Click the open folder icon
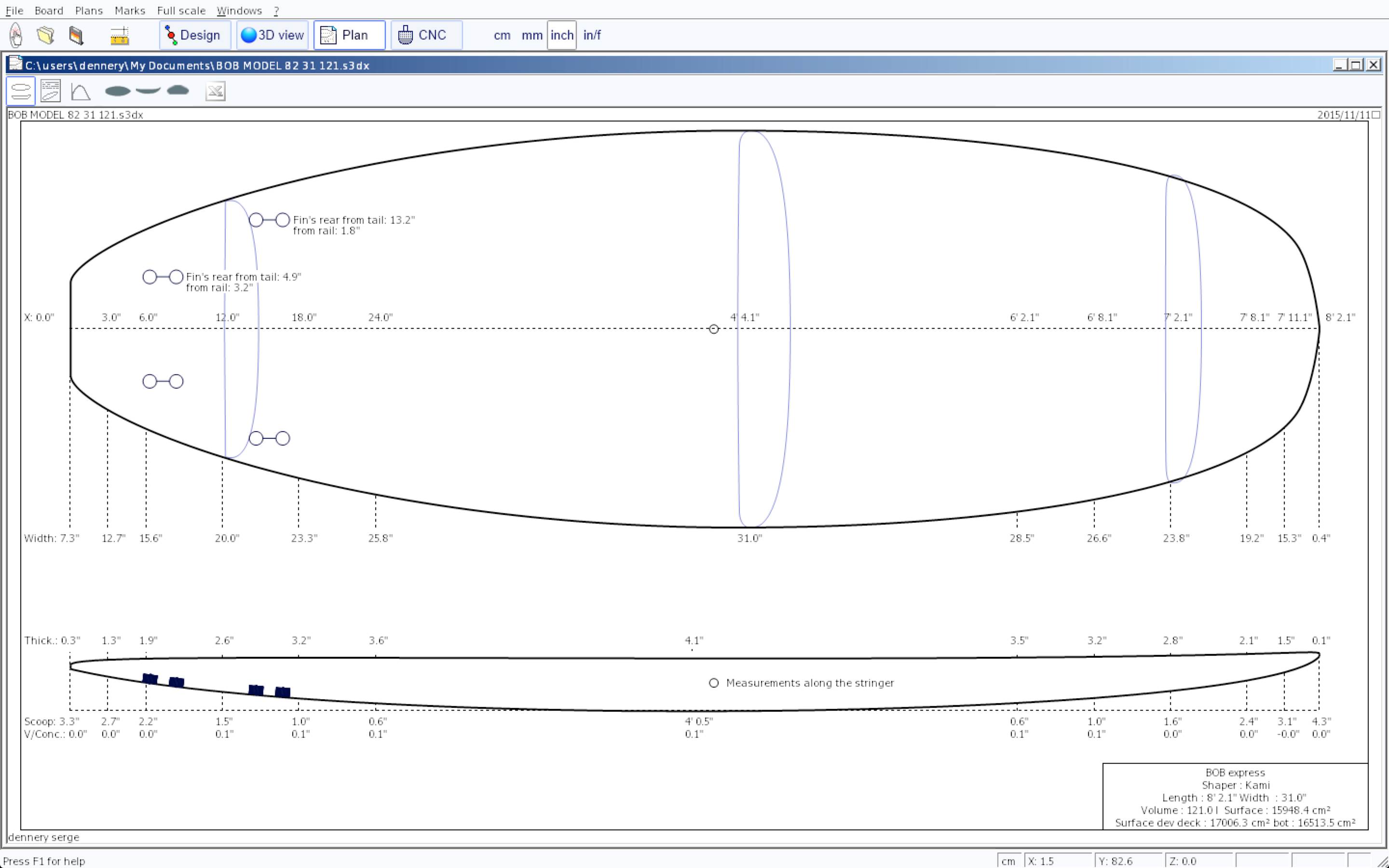This screenshot has width=1389, height=868. [x=46, y=35]
